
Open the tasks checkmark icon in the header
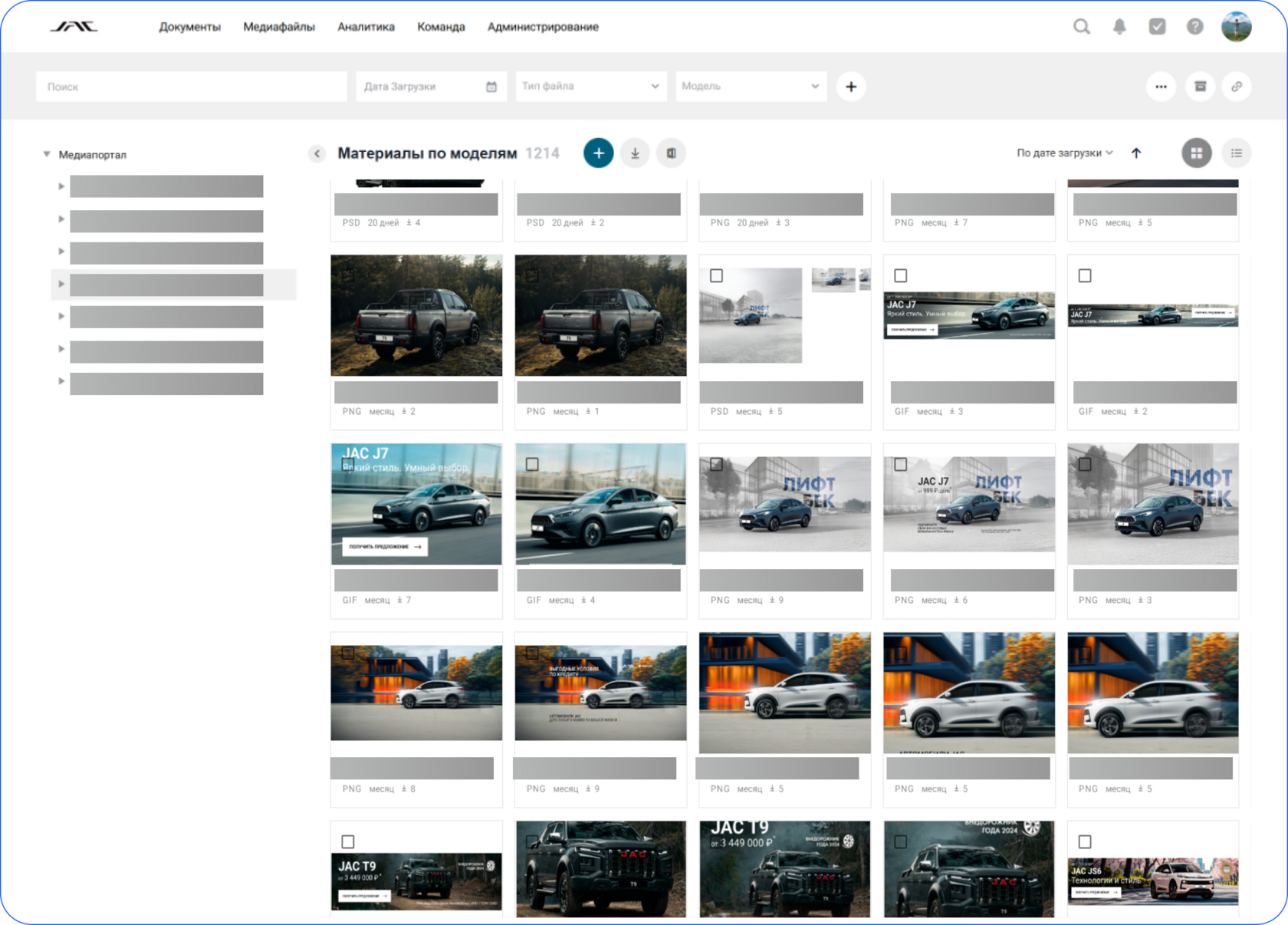pyautogui.click(x=1157, y=27)
